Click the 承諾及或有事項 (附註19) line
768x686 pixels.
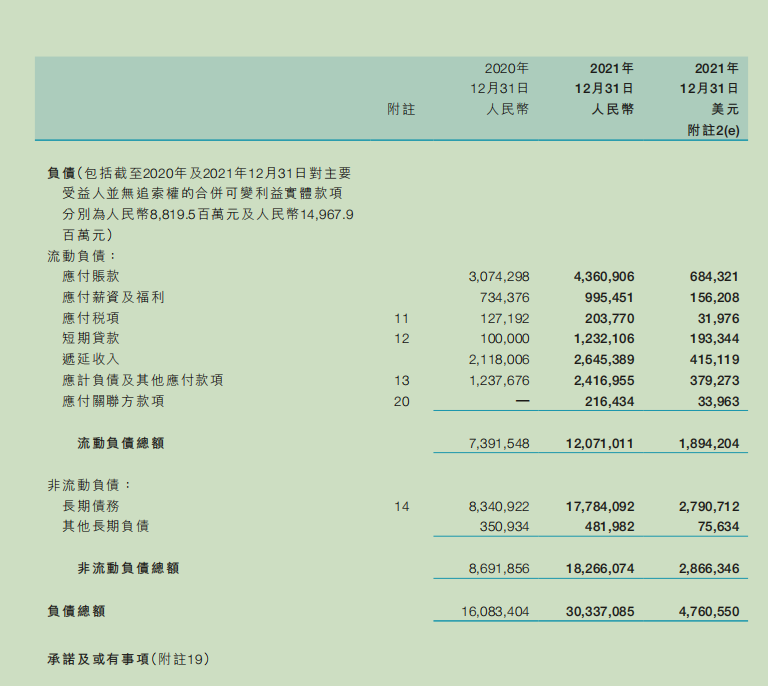(128, 659)
